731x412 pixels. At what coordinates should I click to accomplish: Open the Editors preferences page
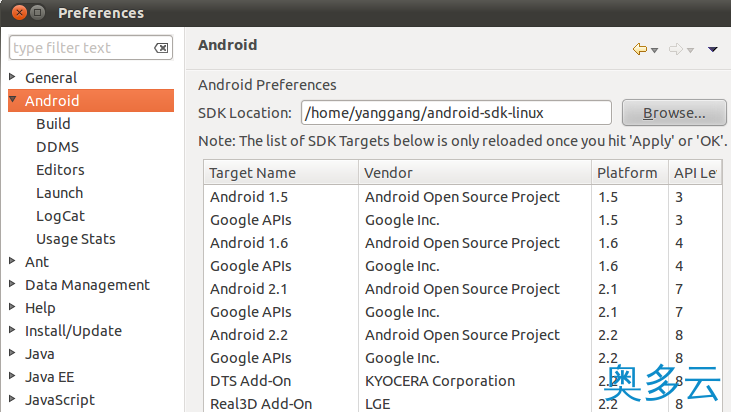(x=60, y=170)
